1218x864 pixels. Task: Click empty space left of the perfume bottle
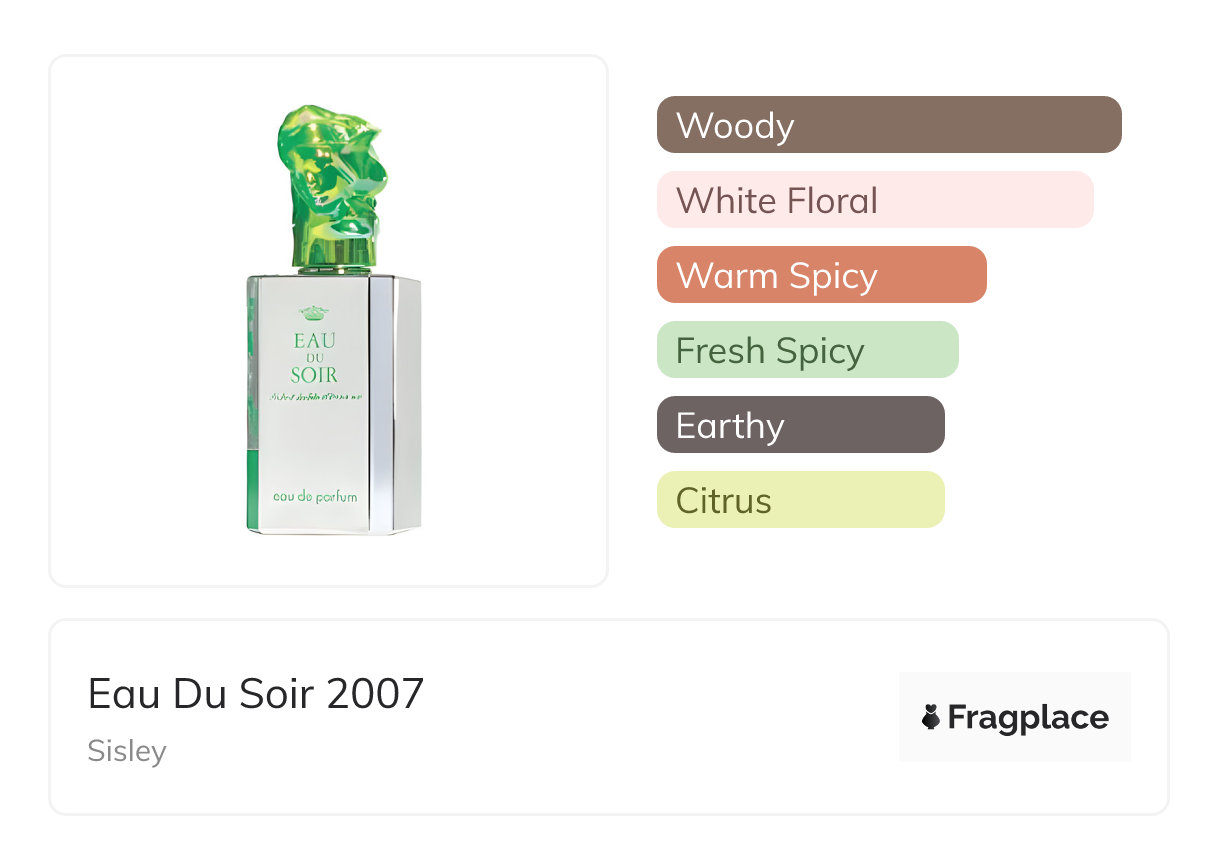click(150, 320)
